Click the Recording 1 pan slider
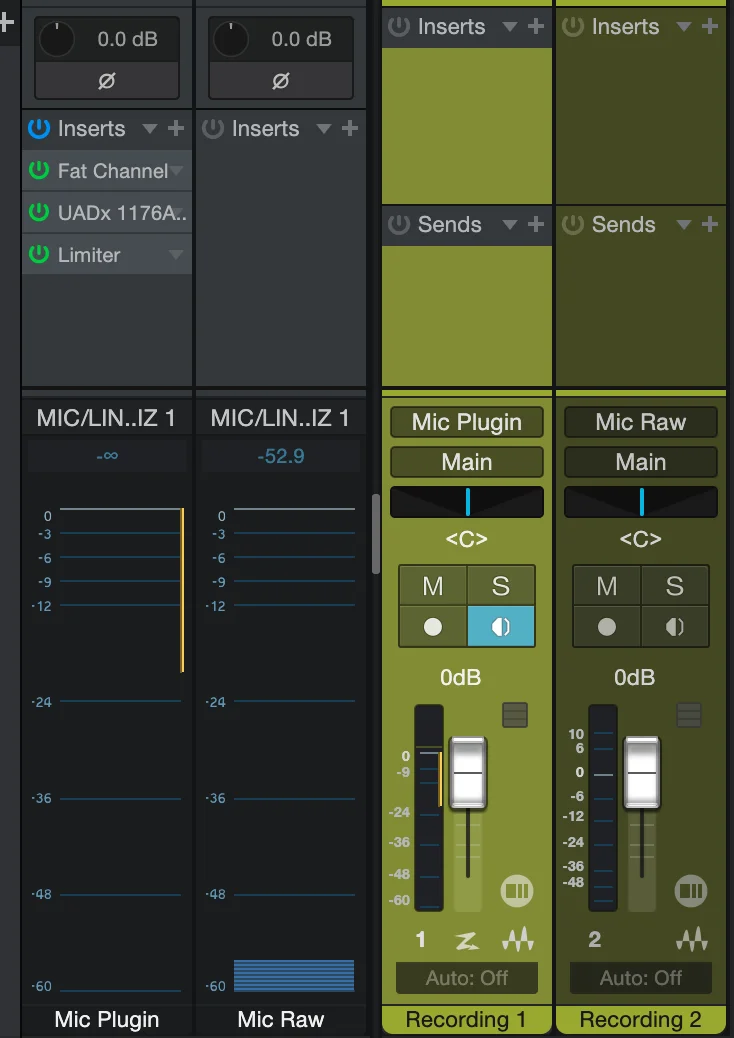This screenshot has height=1038, width=734. click(x=467, y=502)
